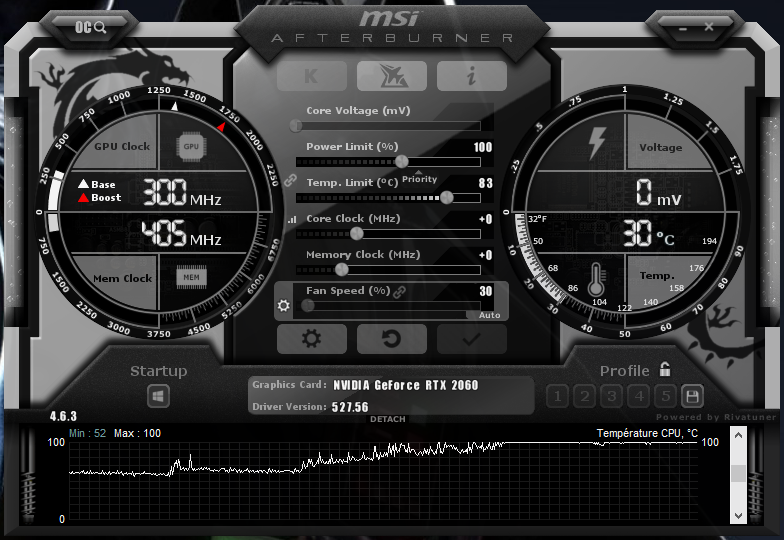This screenshot has height=540, width=784.
Task: Toggle the power and temp limit link icon
Action: coord(290,180)
